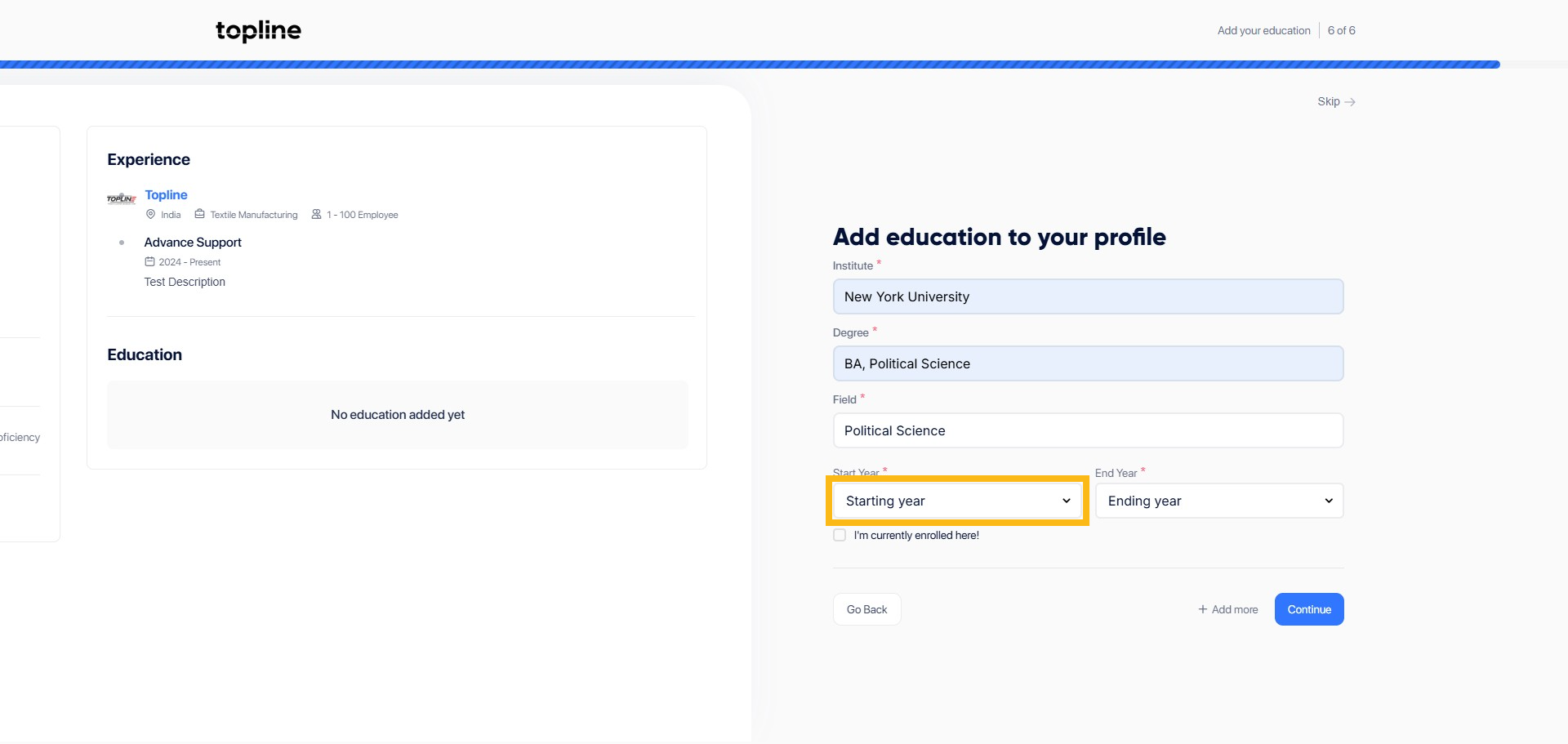Click the calendar icon beside 2024 - Present
The image size is (1568, 744).
[149, 261]
